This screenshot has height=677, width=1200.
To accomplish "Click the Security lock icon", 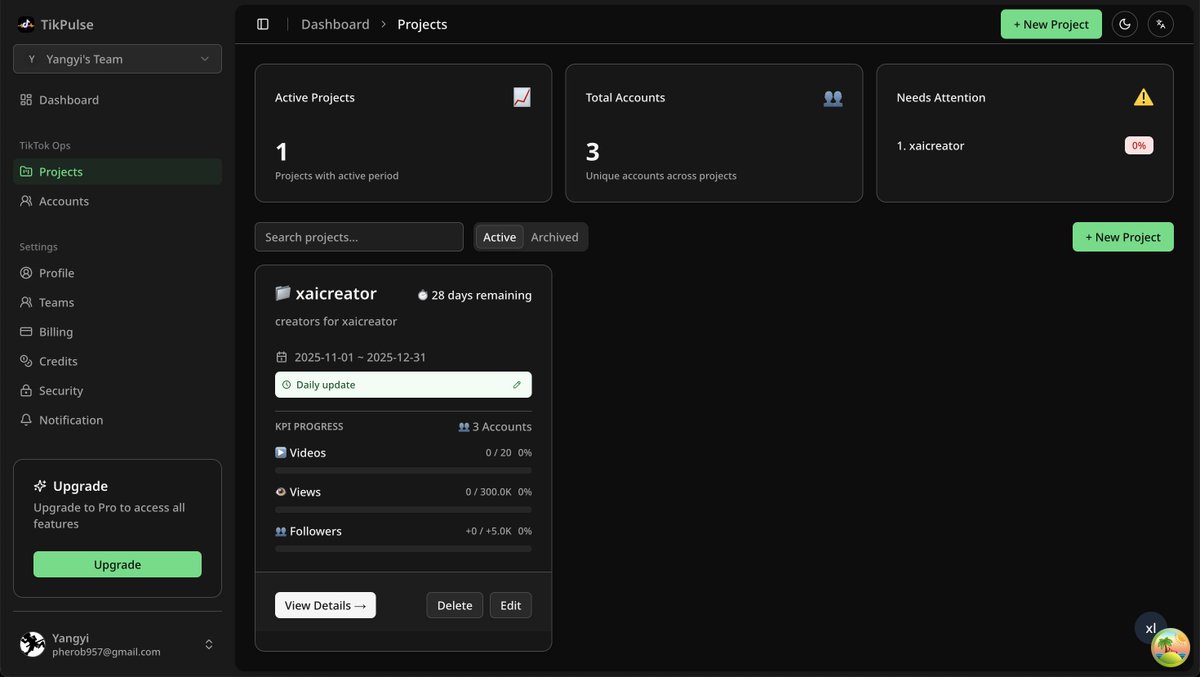I will coord(26,391).
